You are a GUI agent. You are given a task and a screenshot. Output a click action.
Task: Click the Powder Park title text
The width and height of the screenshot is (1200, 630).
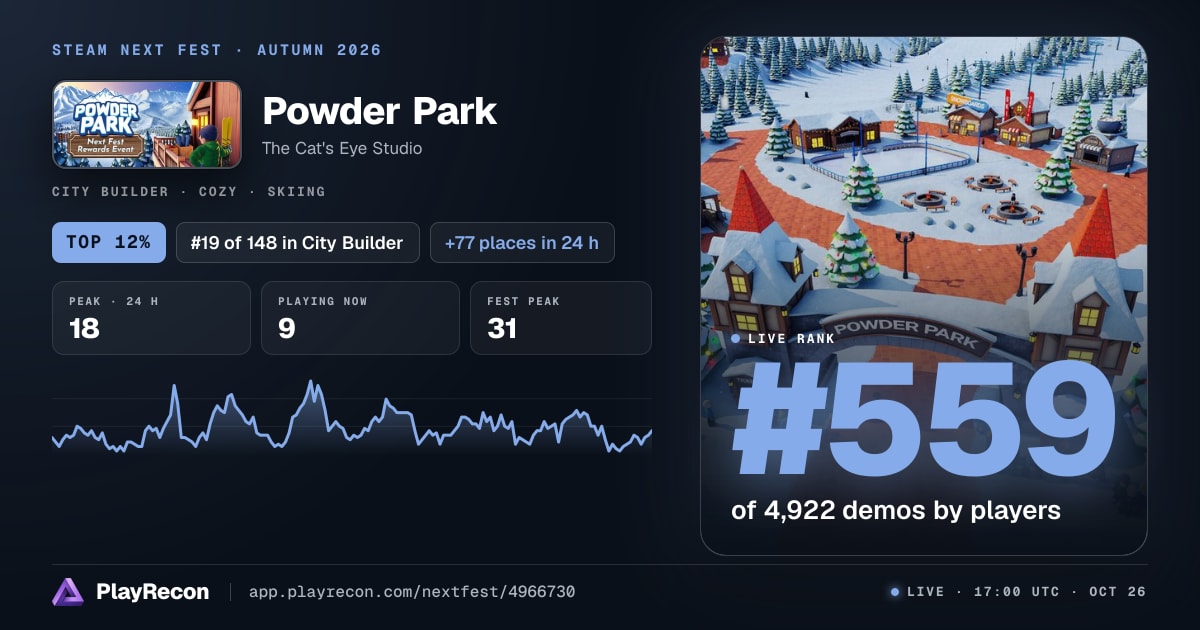pos(379,111)
